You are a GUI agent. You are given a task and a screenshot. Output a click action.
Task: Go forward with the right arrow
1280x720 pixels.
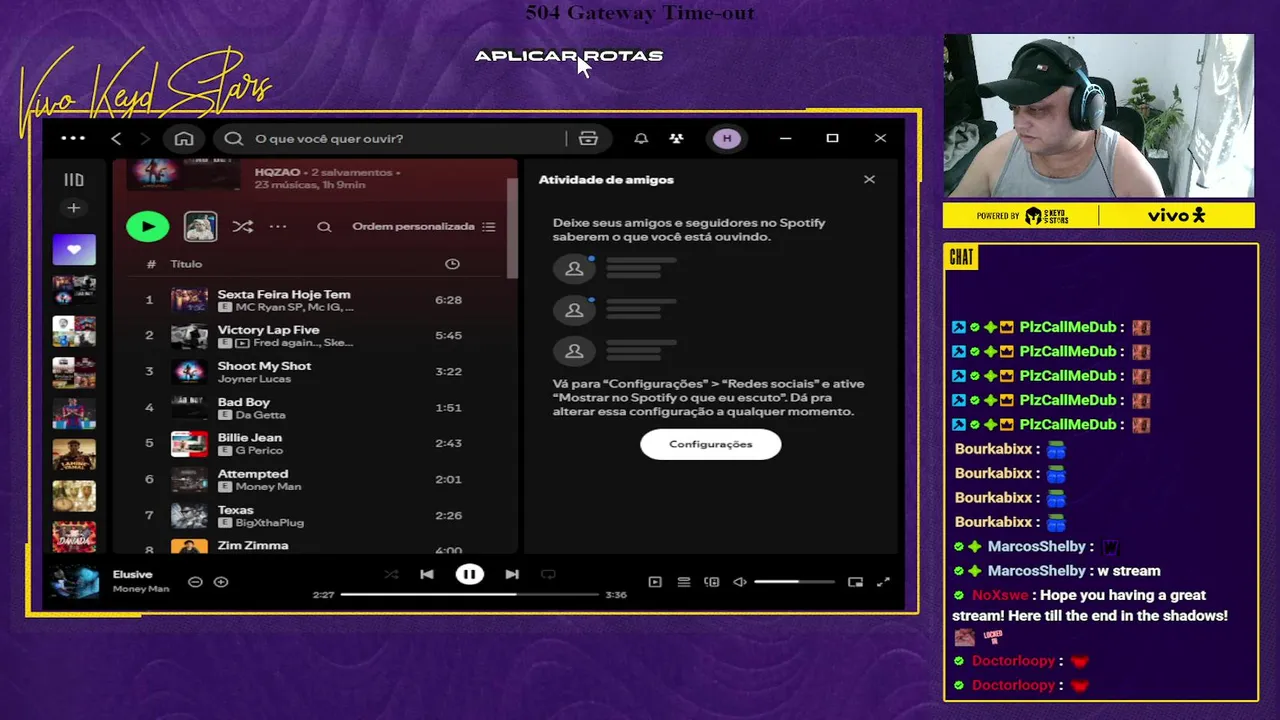point(145,139)
